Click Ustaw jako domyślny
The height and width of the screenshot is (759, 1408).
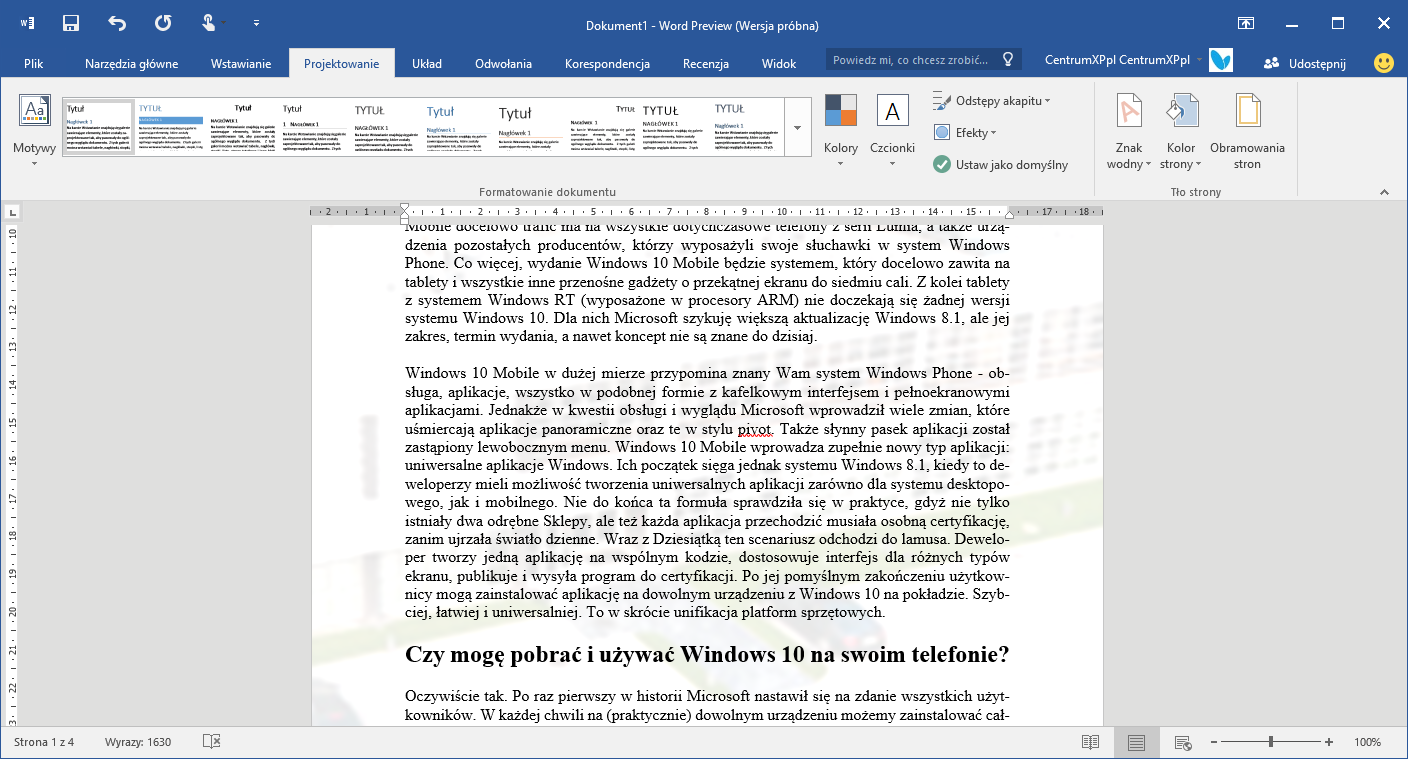[x=1001, y=164]
